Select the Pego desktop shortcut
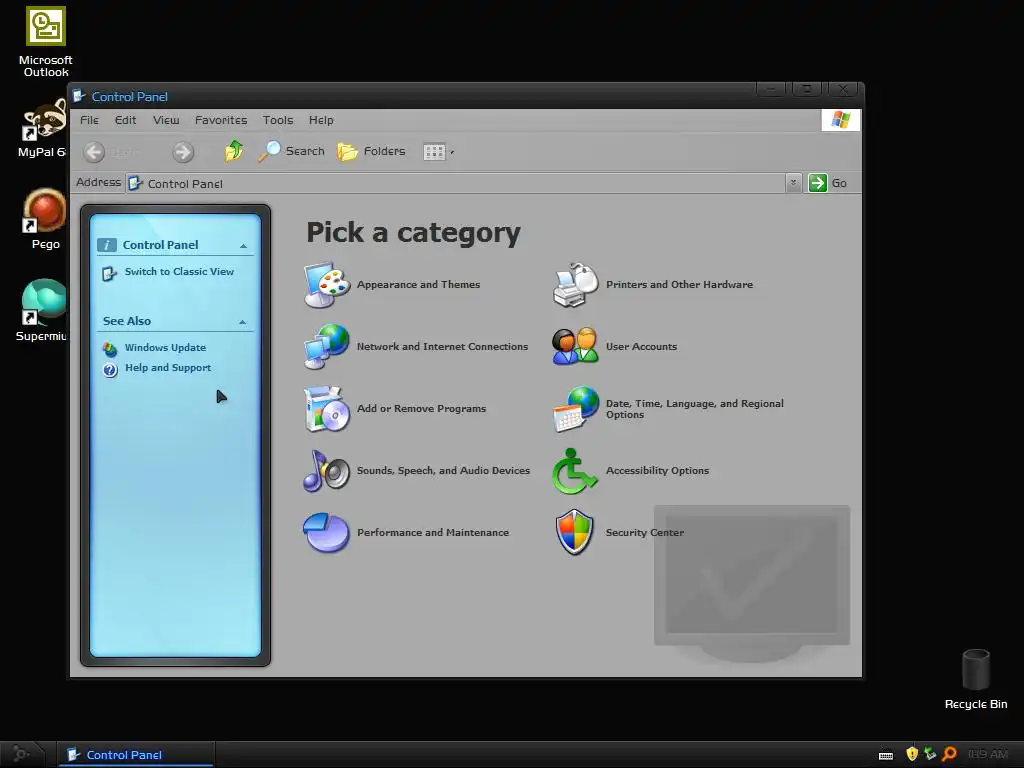This screenshot has width=1024, height=768. pos(45,219)
